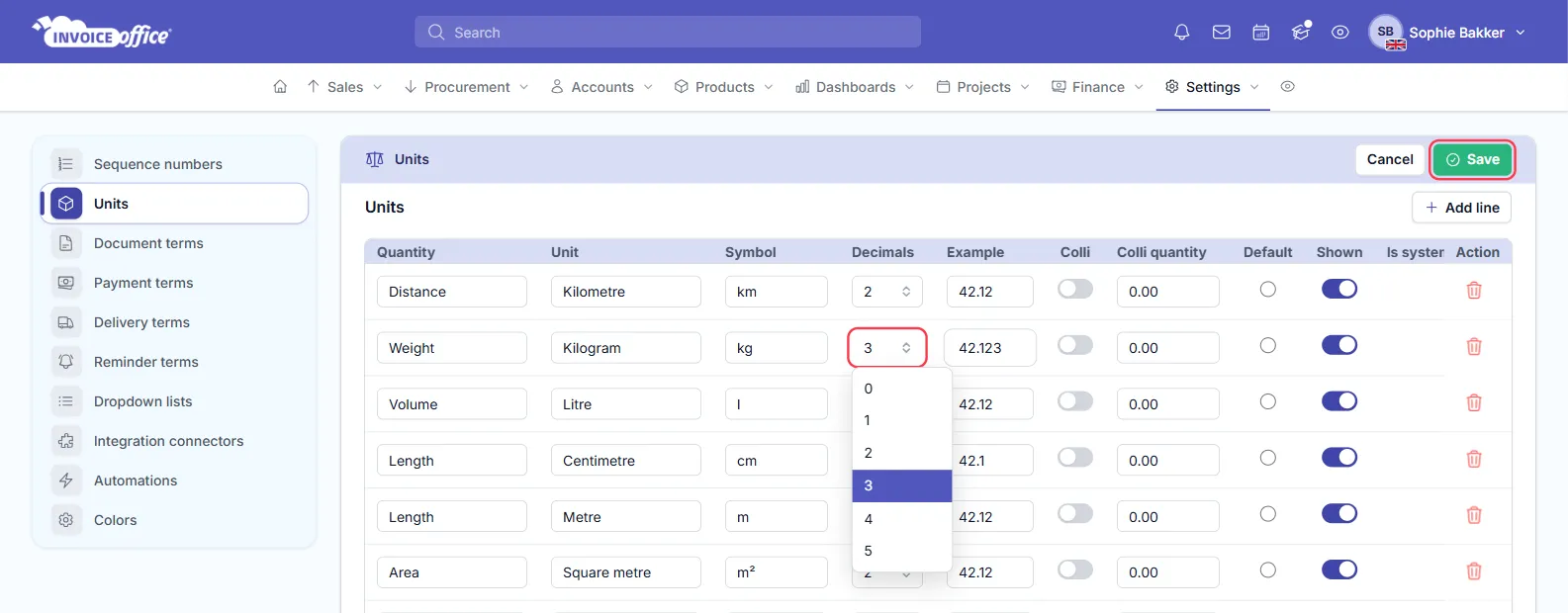Viewport: 1568px width, 613px height.
Task: Turn off Shown toggle for Litre
Action: click(1339, 401)
